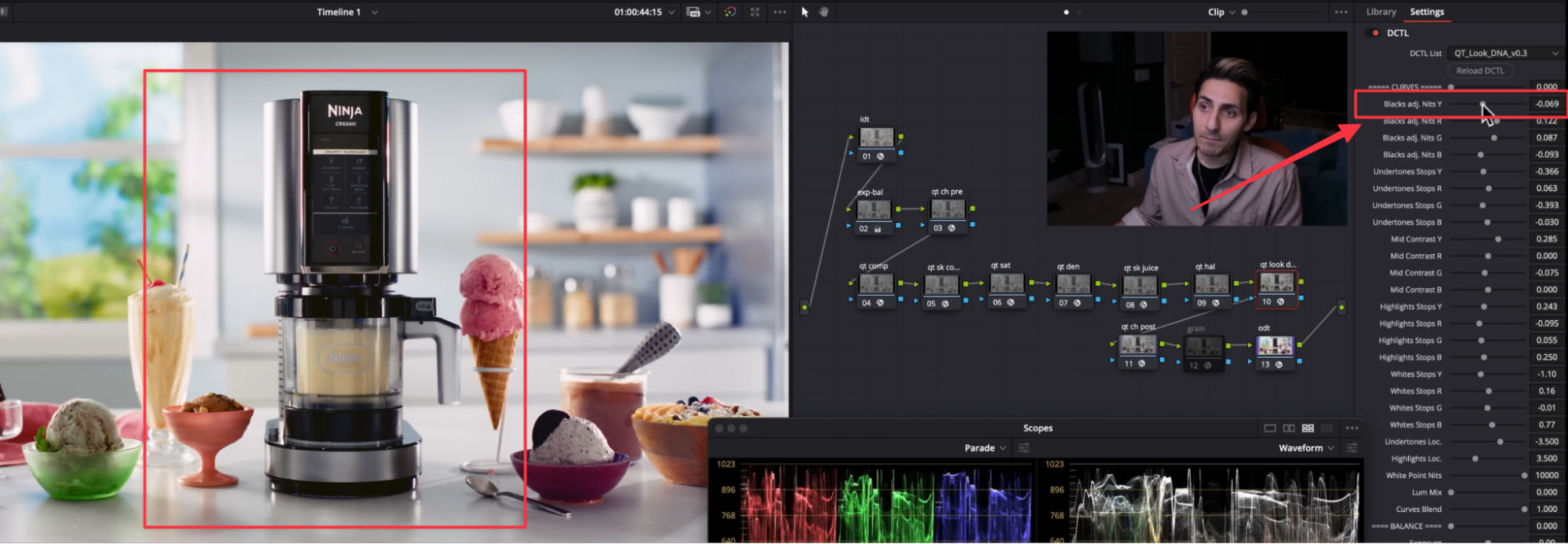Open the viewer three-dot options menu
1568x544 pixels.
pyautogui.click(x=780, y=12)
